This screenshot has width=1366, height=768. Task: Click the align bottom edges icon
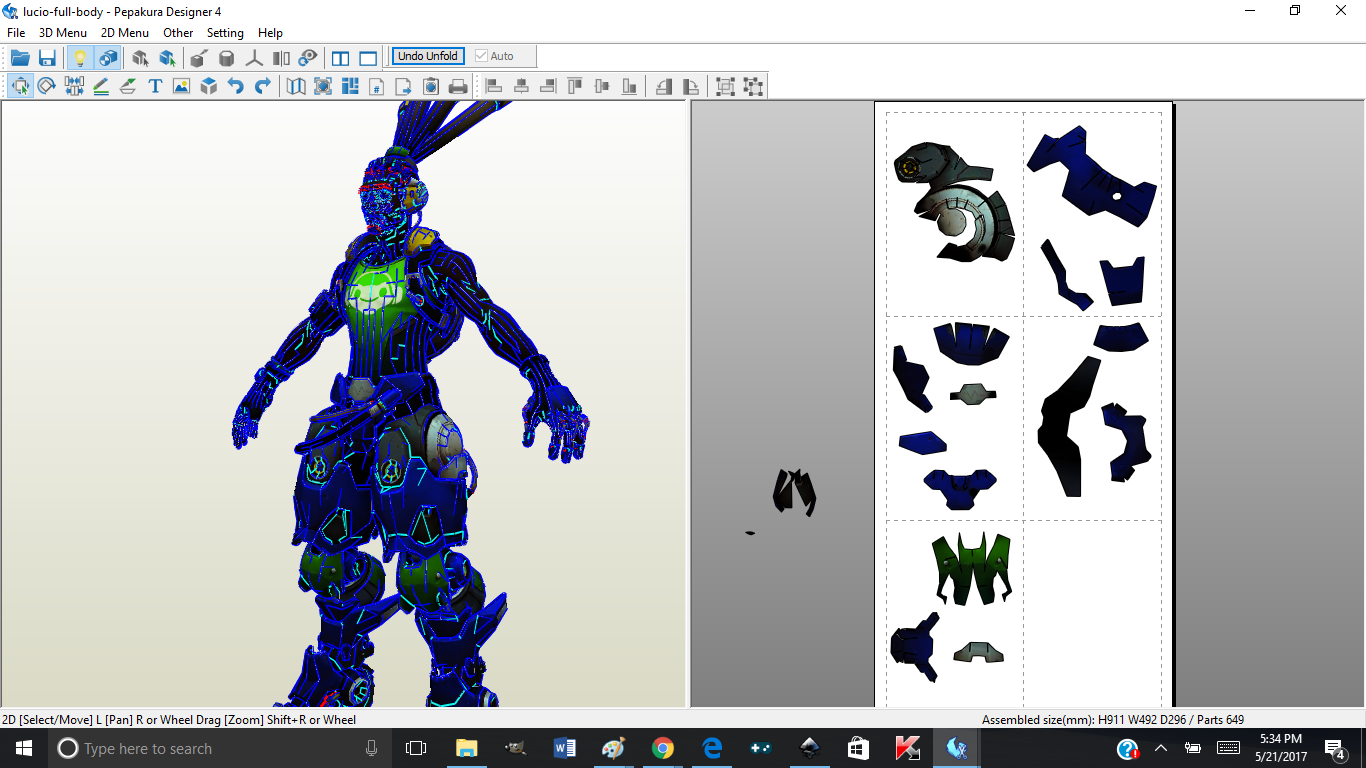click(629, 86)
